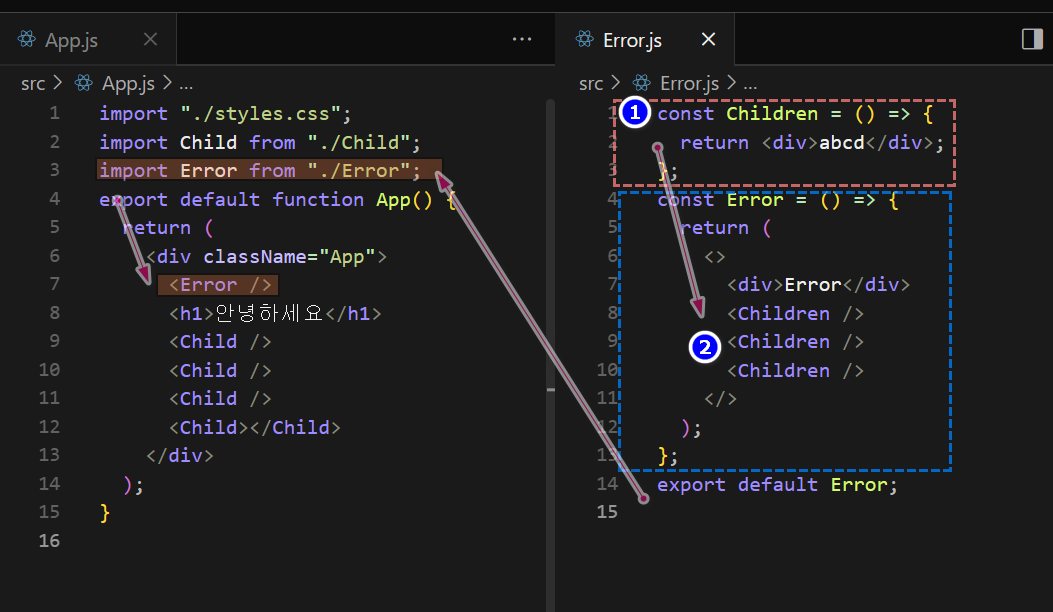The height and width of the screenshot is (612, 1053).
Task: Click the blue circle marker numbered 2
Action: 706,348
